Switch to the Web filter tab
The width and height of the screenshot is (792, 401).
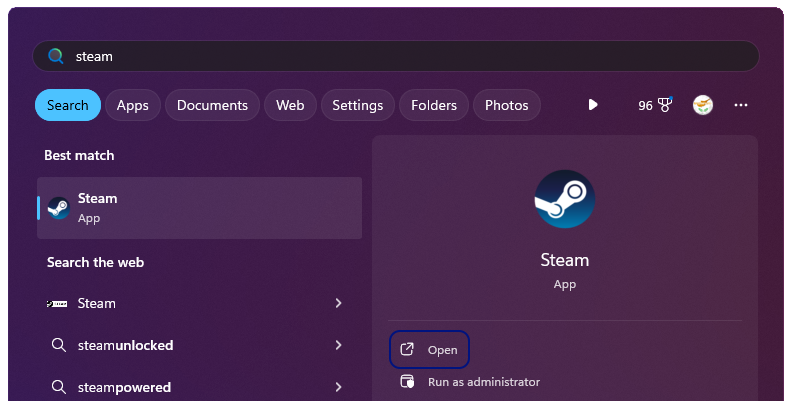click(290, 105)
